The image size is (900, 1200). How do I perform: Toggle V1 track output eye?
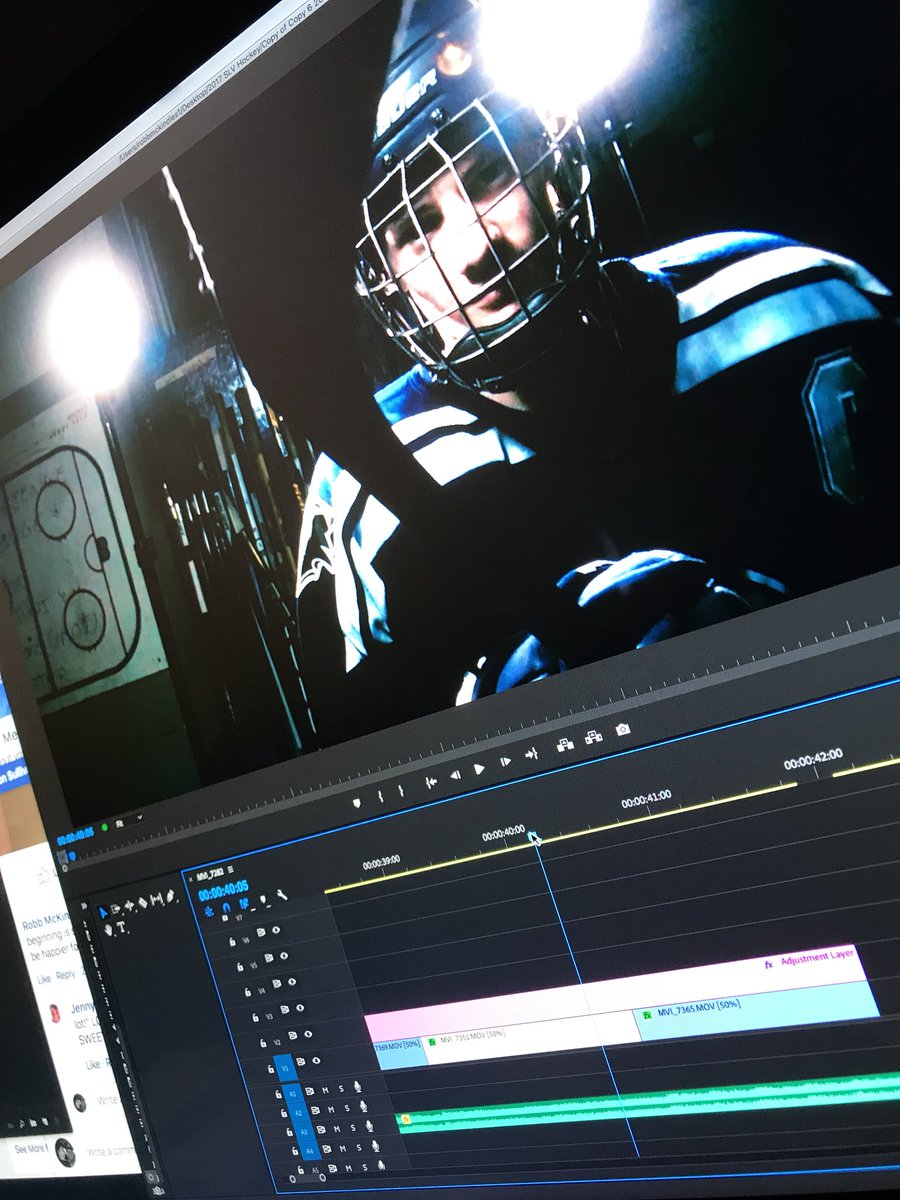(316, 1060)
